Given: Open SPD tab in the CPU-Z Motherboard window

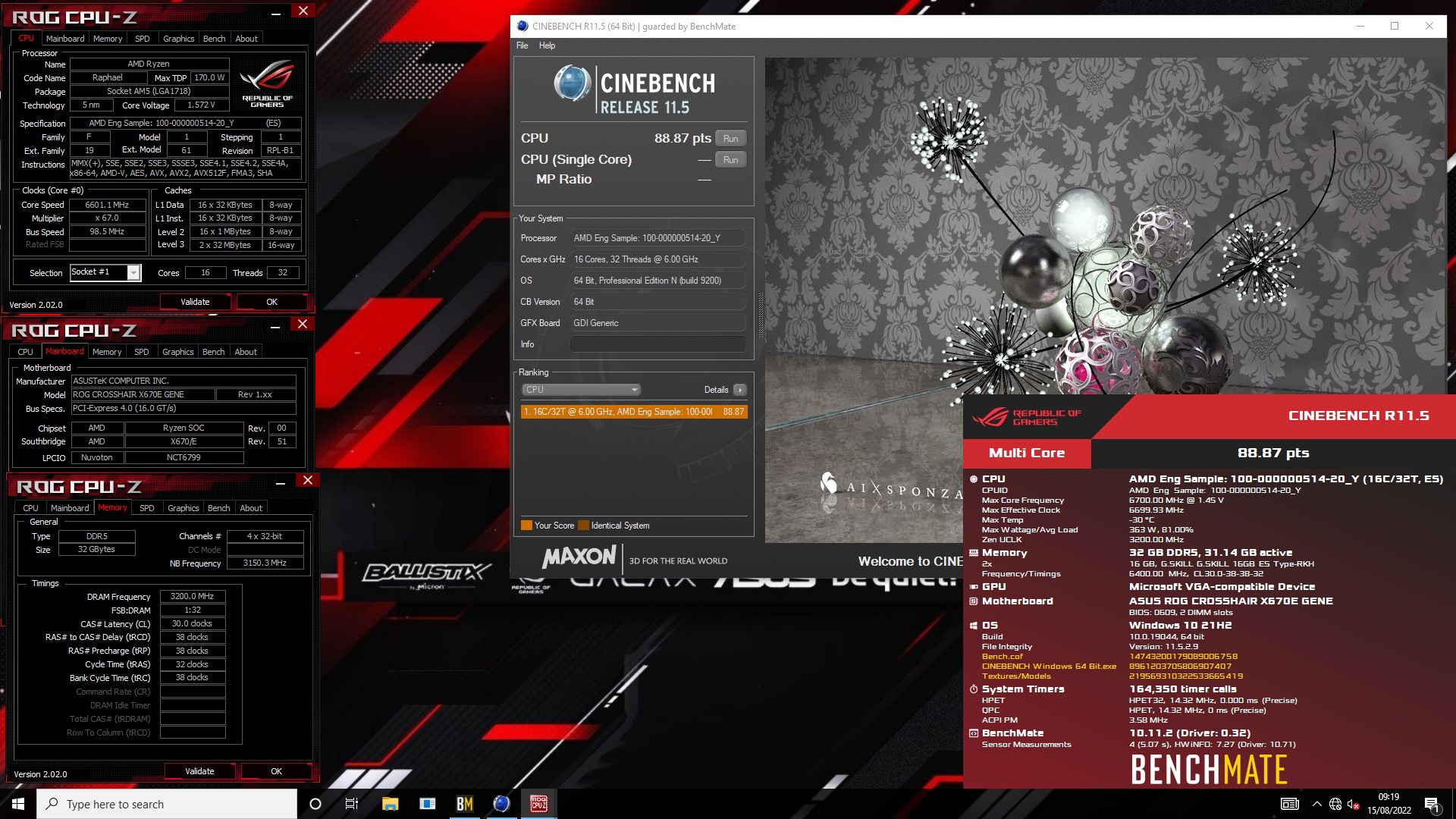Looking at the screenshot, I should tap(142, 352).
